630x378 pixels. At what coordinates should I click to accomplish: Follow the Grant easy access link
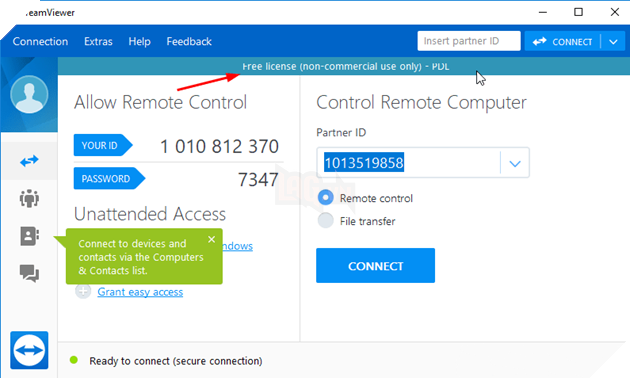[x=140, y=292]
